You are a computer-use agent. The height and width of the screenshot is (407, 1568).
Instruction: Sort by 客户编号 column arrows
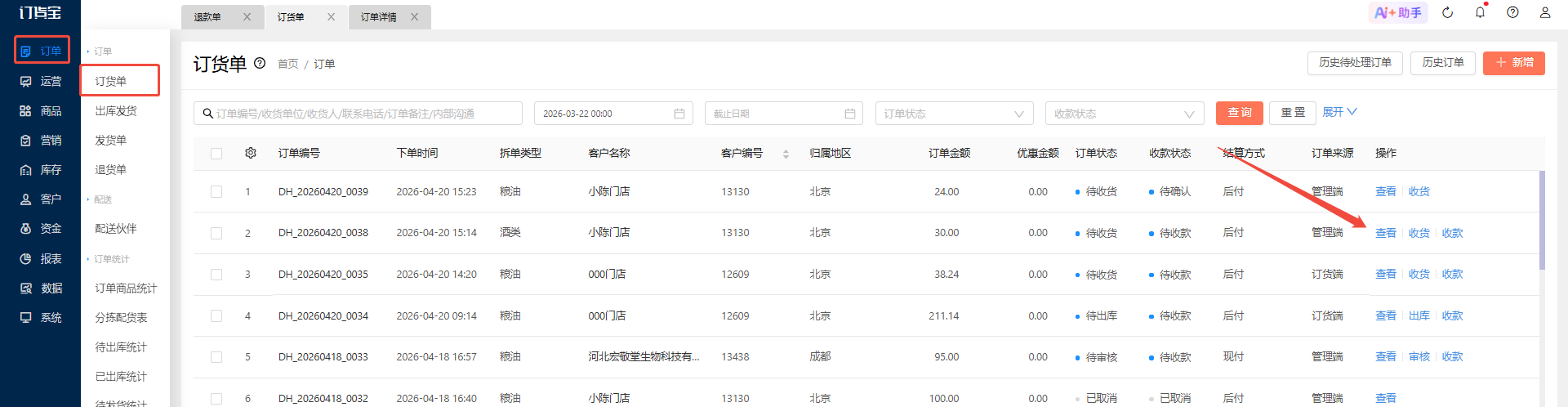[786, 154]
